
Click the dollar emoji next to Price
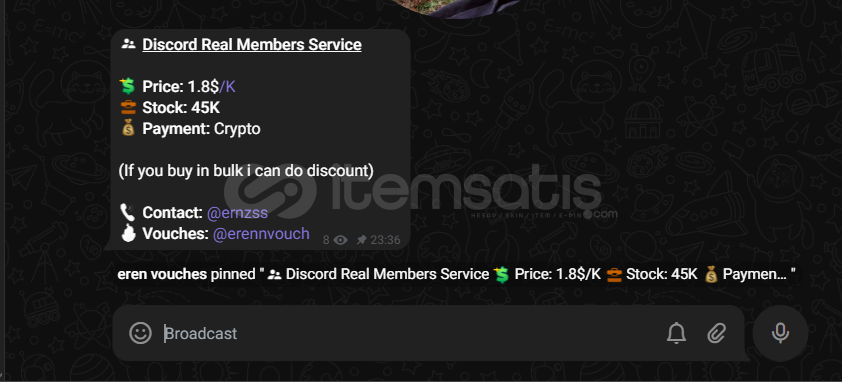point(127,87)
